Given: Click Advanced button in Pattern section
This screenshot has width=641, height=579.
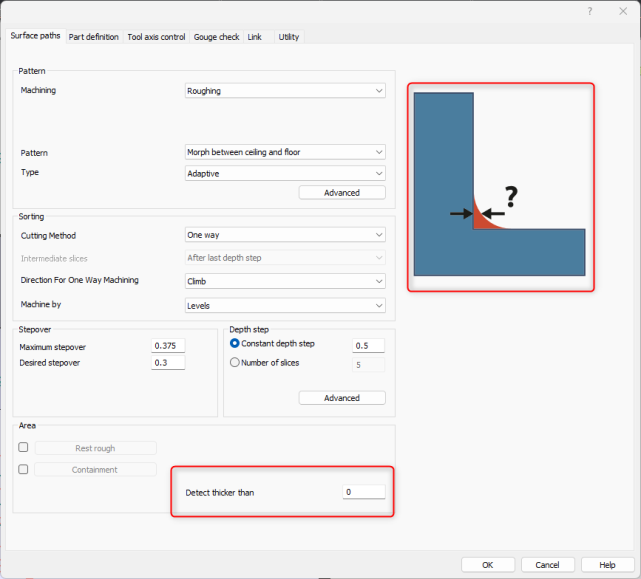Looking at the screenshot, I should pos(342,193).
